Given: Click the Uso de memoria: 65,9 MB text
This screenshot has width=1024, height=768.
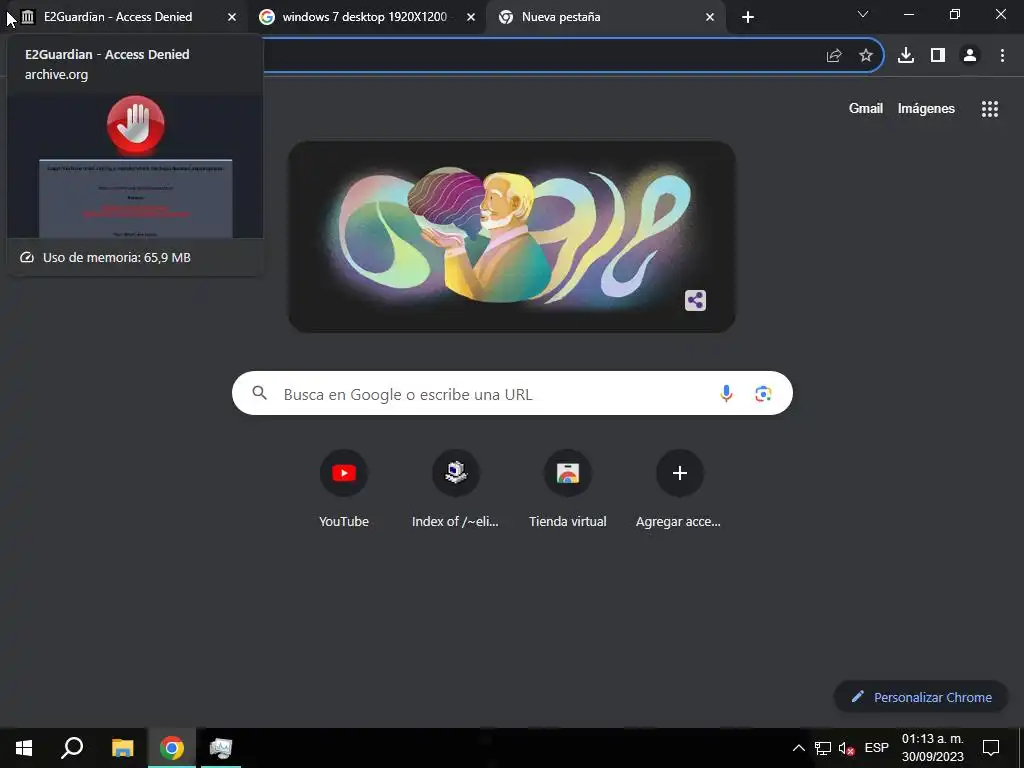Looking at the screenshot, I should (x=117, y=257).
